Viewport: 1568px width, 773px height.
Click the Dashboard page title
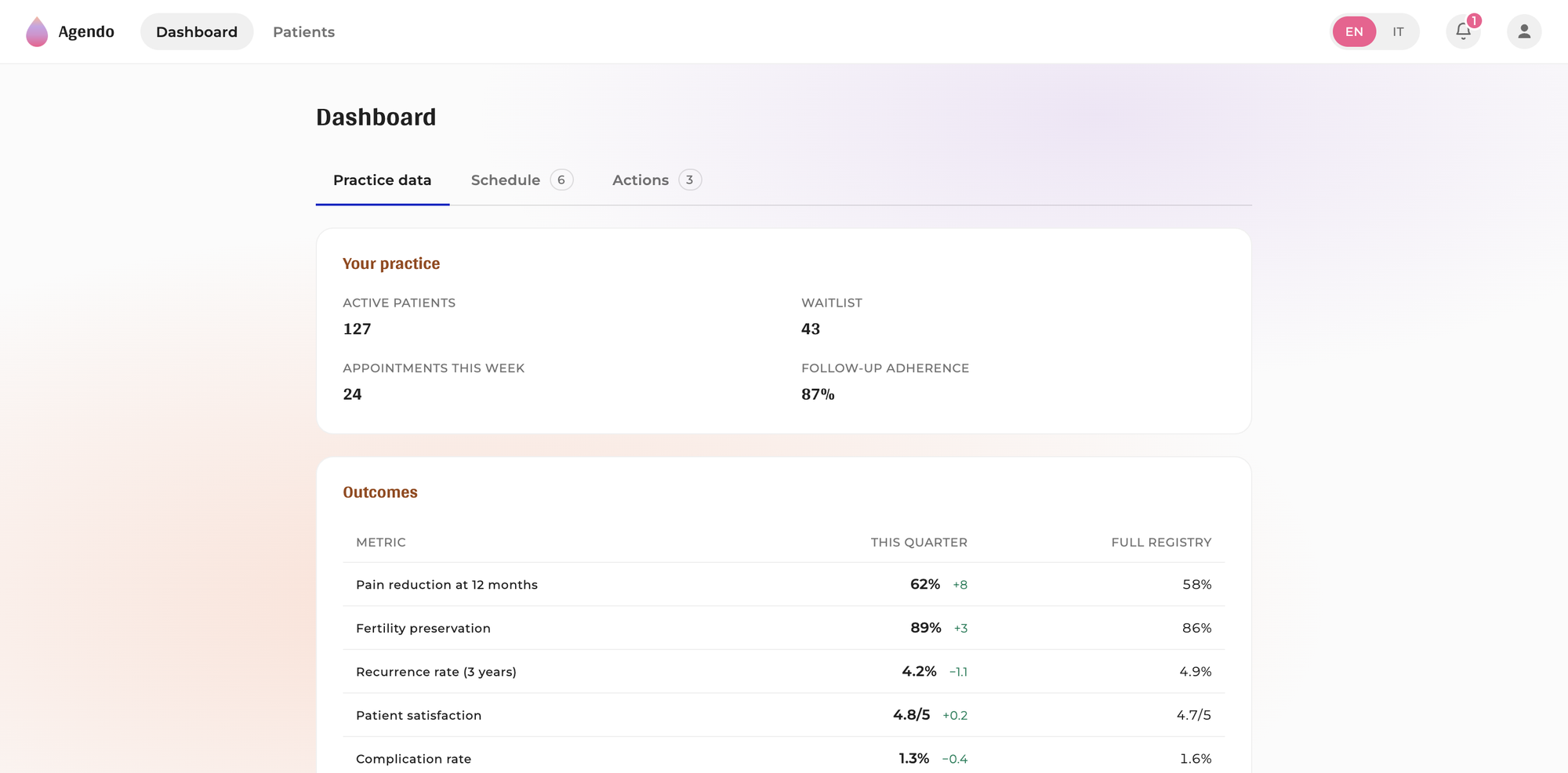(x=376, y=117)
